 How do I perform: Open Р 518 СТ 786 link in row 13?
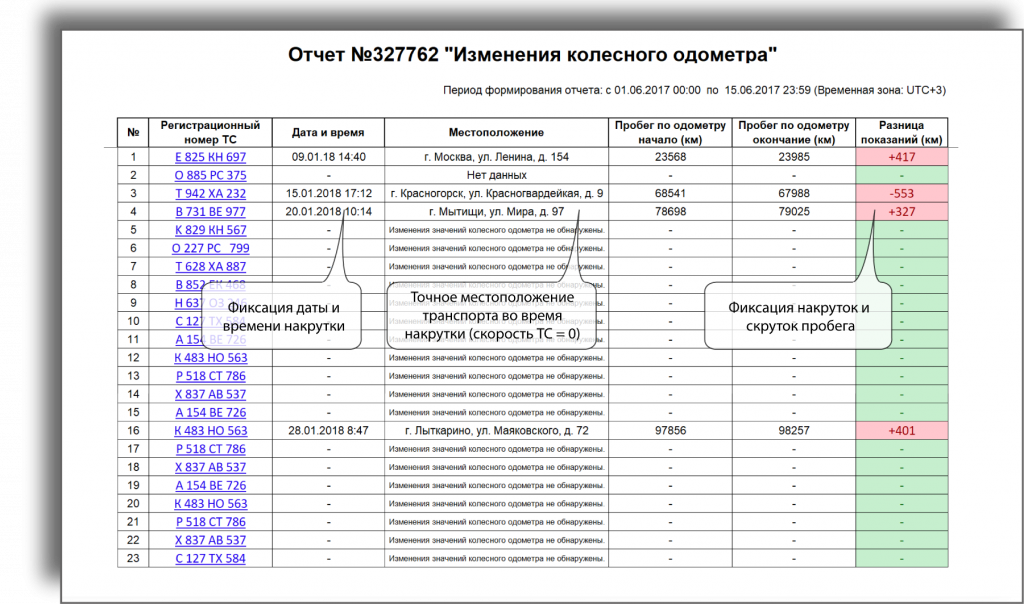210,376
